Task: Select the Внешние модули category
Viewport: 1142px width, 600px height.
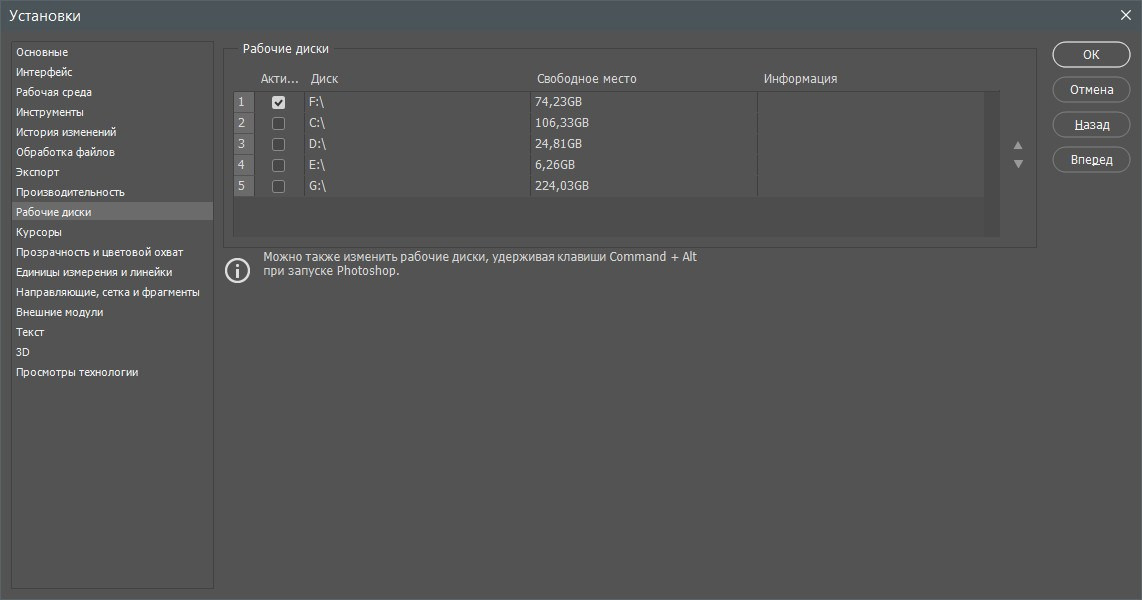Action: [59, 312]
